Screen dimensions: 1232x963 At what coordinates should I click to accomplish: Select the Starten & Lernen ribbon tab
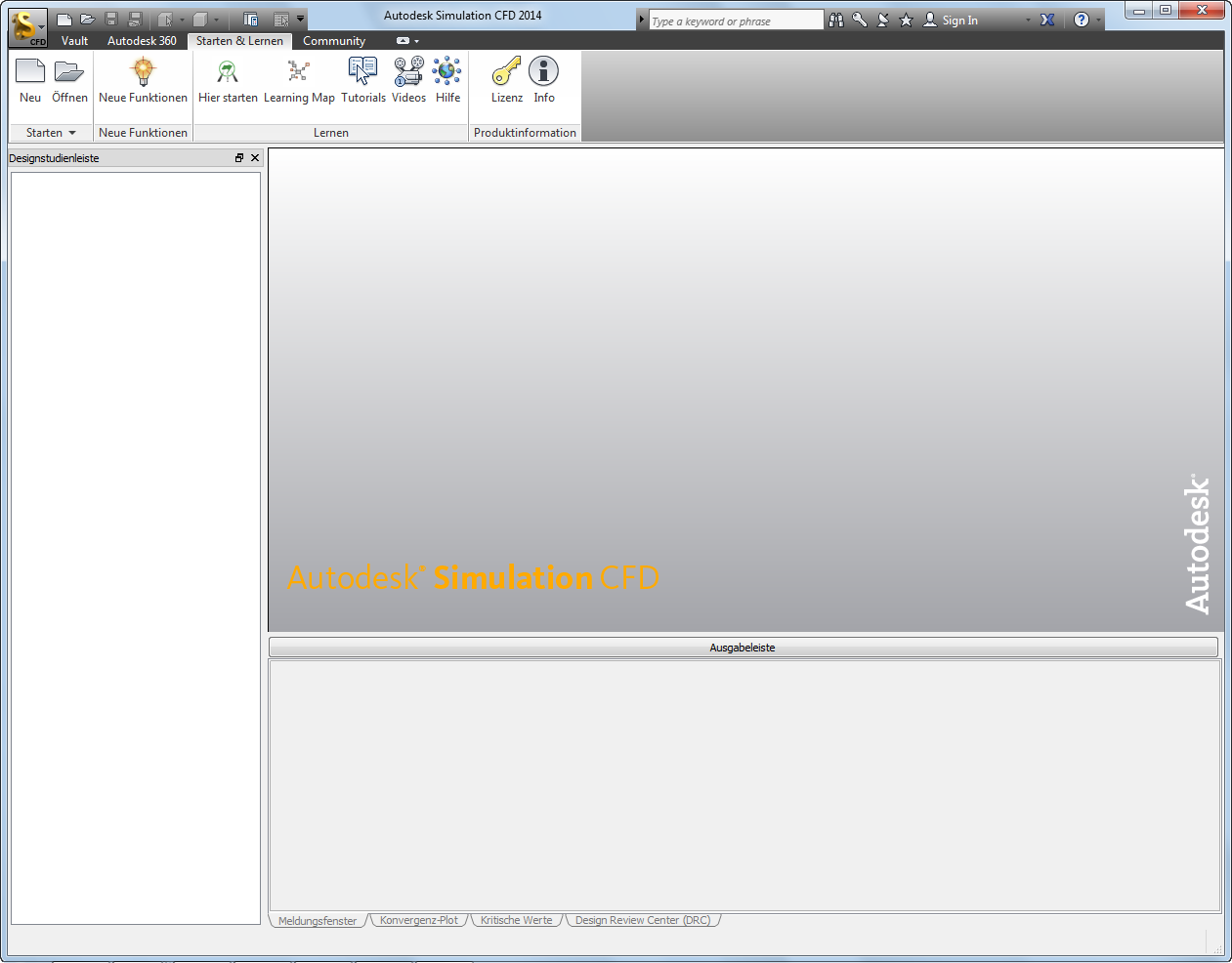(239, 41)
